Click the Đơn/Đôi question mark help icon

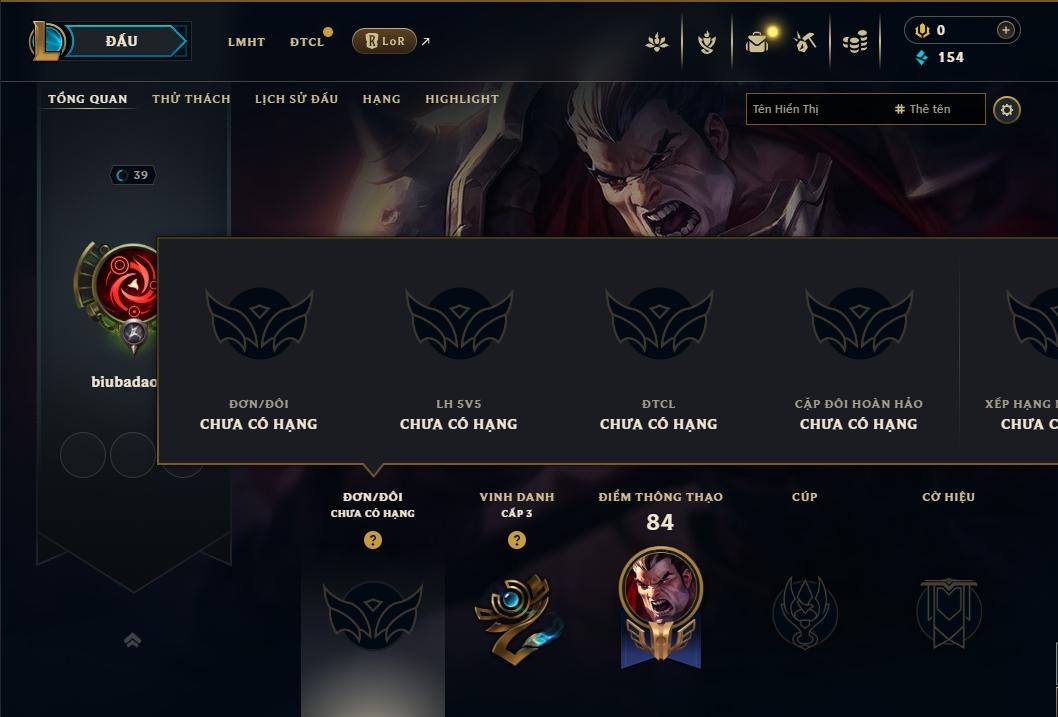pyautogui.click(x=372, y=540)
